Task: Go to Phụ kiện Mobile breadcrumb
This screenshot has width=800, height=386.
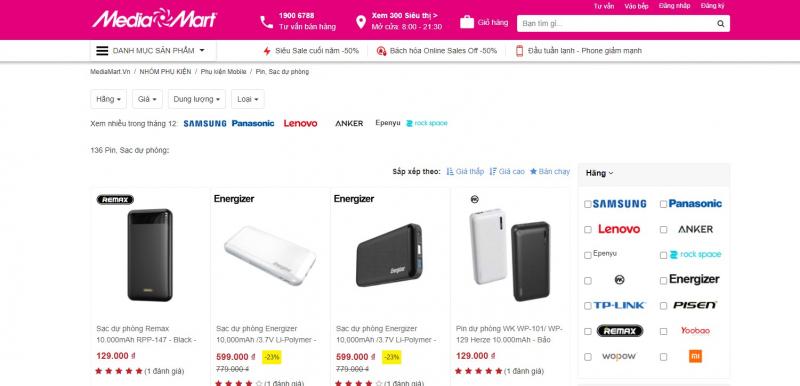Action: 223,72
